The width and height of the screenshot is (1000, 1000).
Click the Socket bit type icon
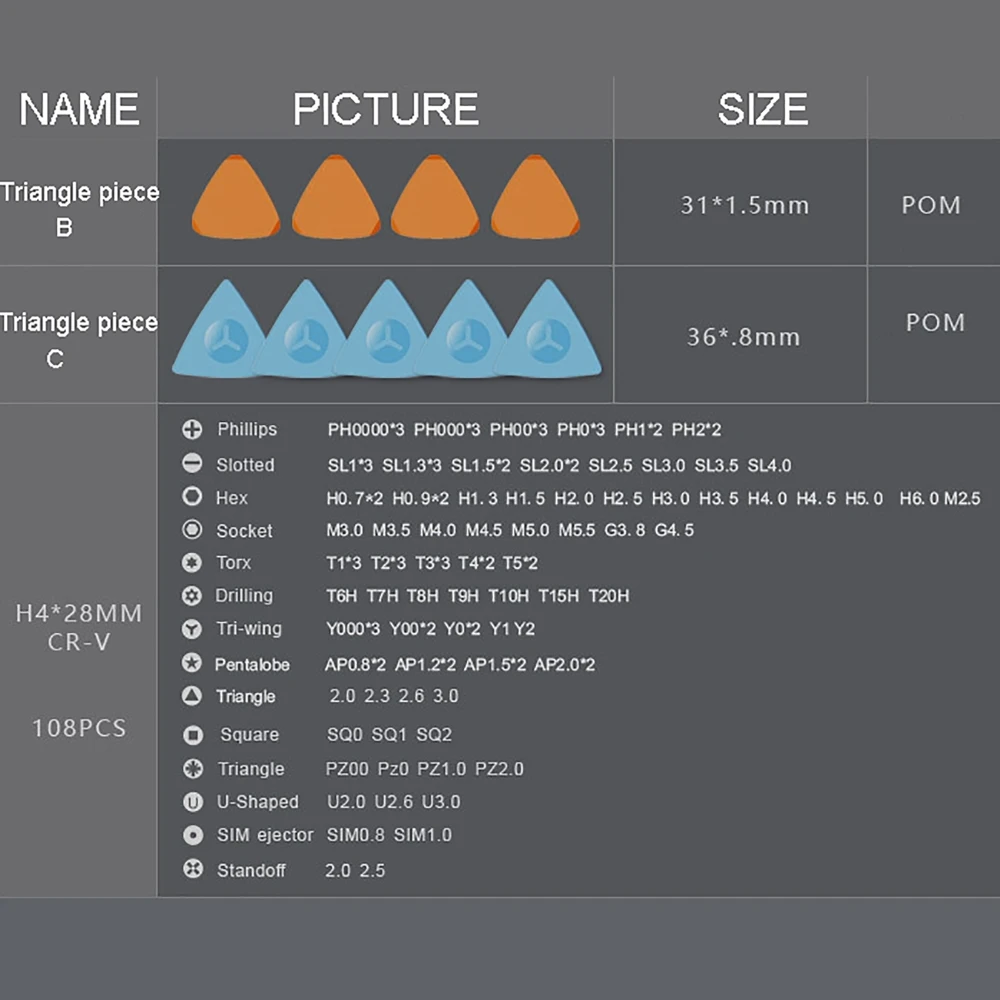[x=192, y=530]
